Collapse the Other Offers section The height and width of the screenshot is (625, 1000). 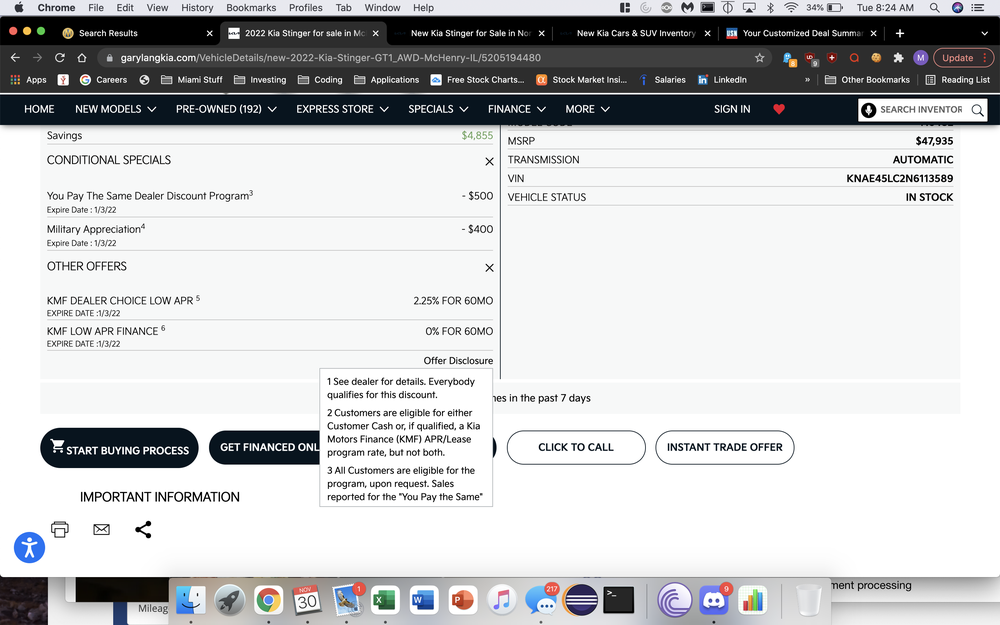pyautogui.click(x=489, y=267)
